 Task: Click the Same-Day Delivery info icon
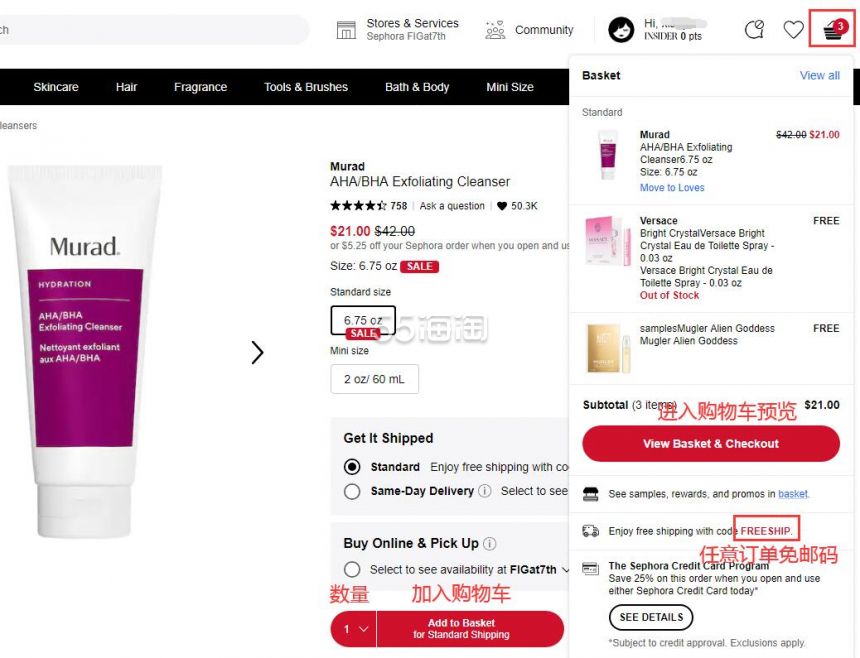click(x=485, y=491)
